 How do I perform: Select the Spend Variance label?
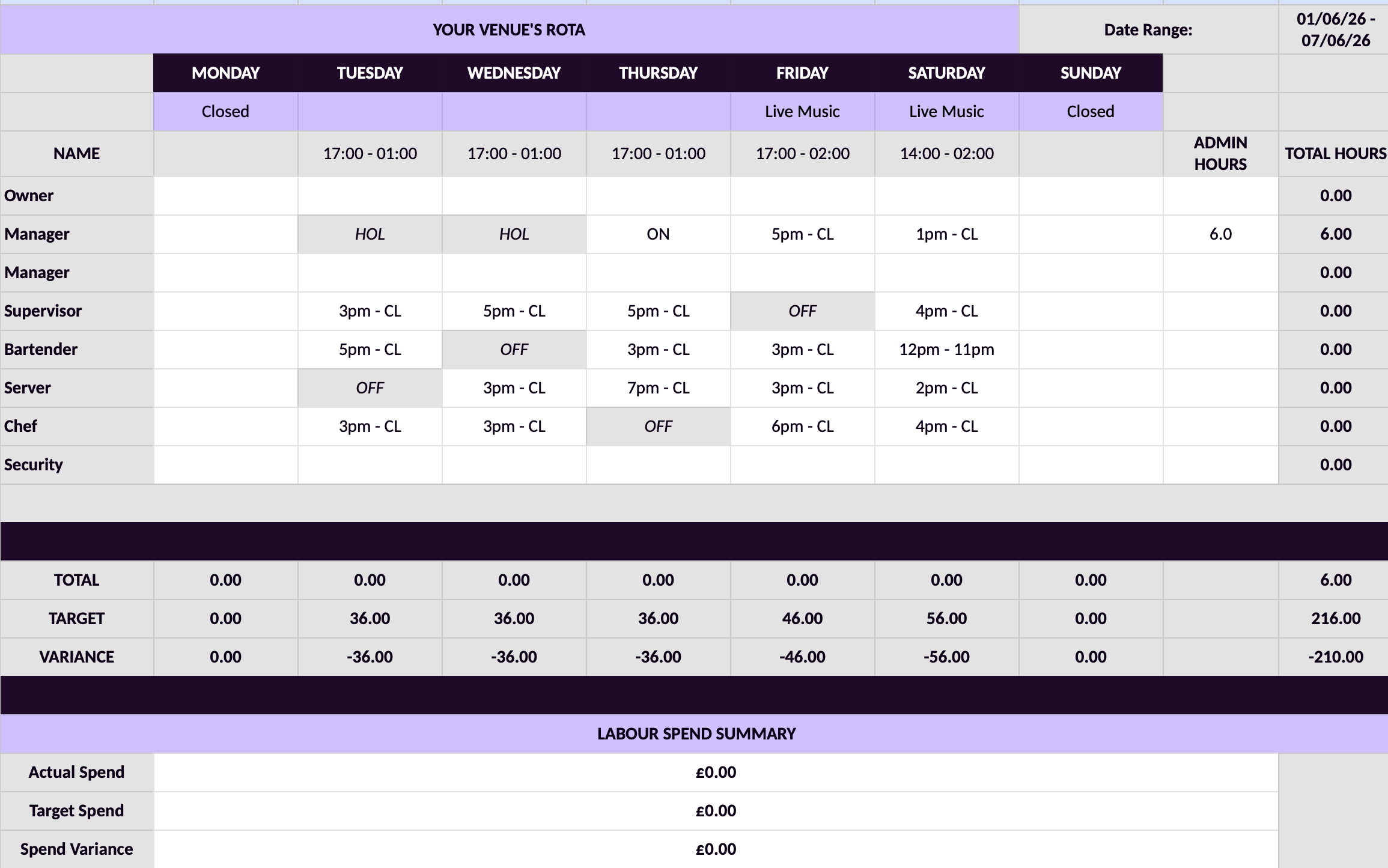pos(77,849)
